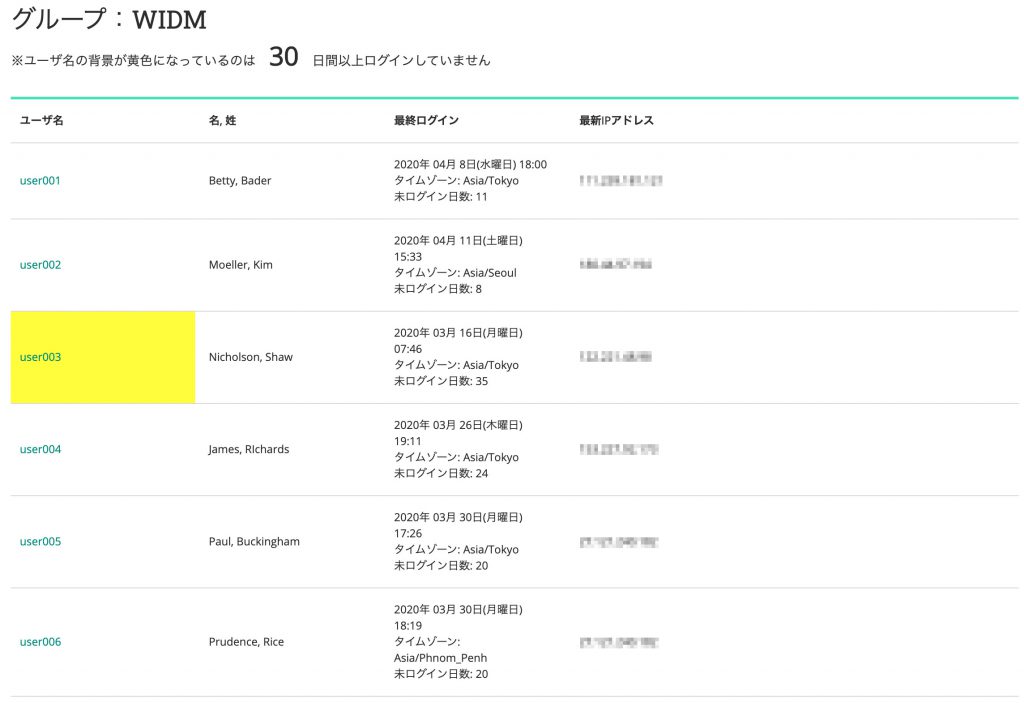Click the 名, 姓 column header
Screen dimensions: 1024x703
(x=222, y=121)
